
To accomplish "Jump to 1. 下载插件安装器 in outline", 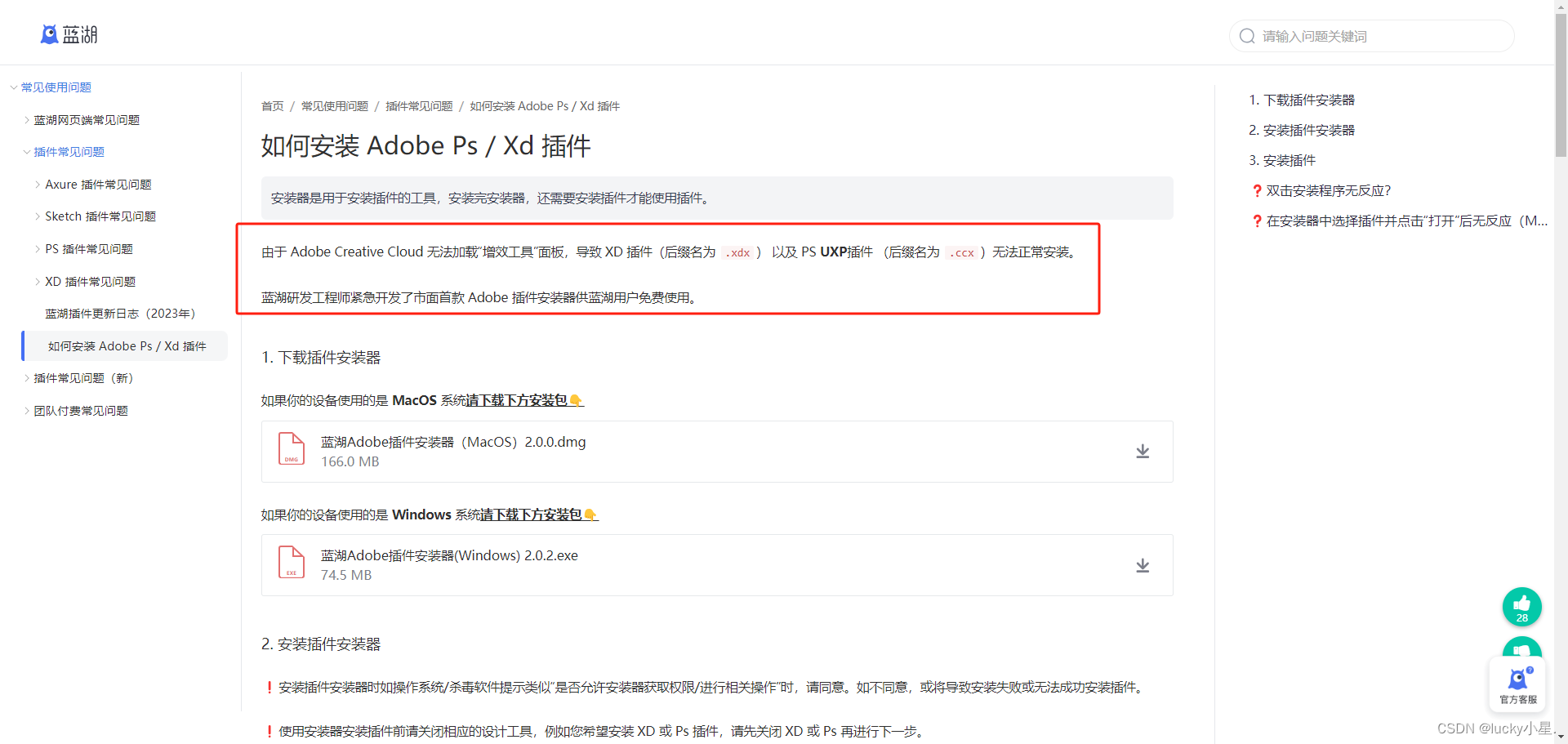I will point(1302,100).
